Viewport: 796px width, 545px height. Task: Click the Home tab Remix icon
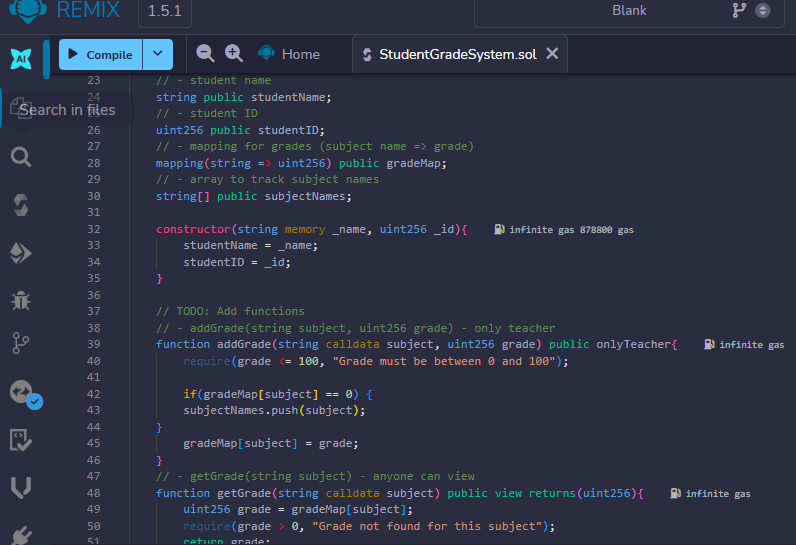pos(267,53)
